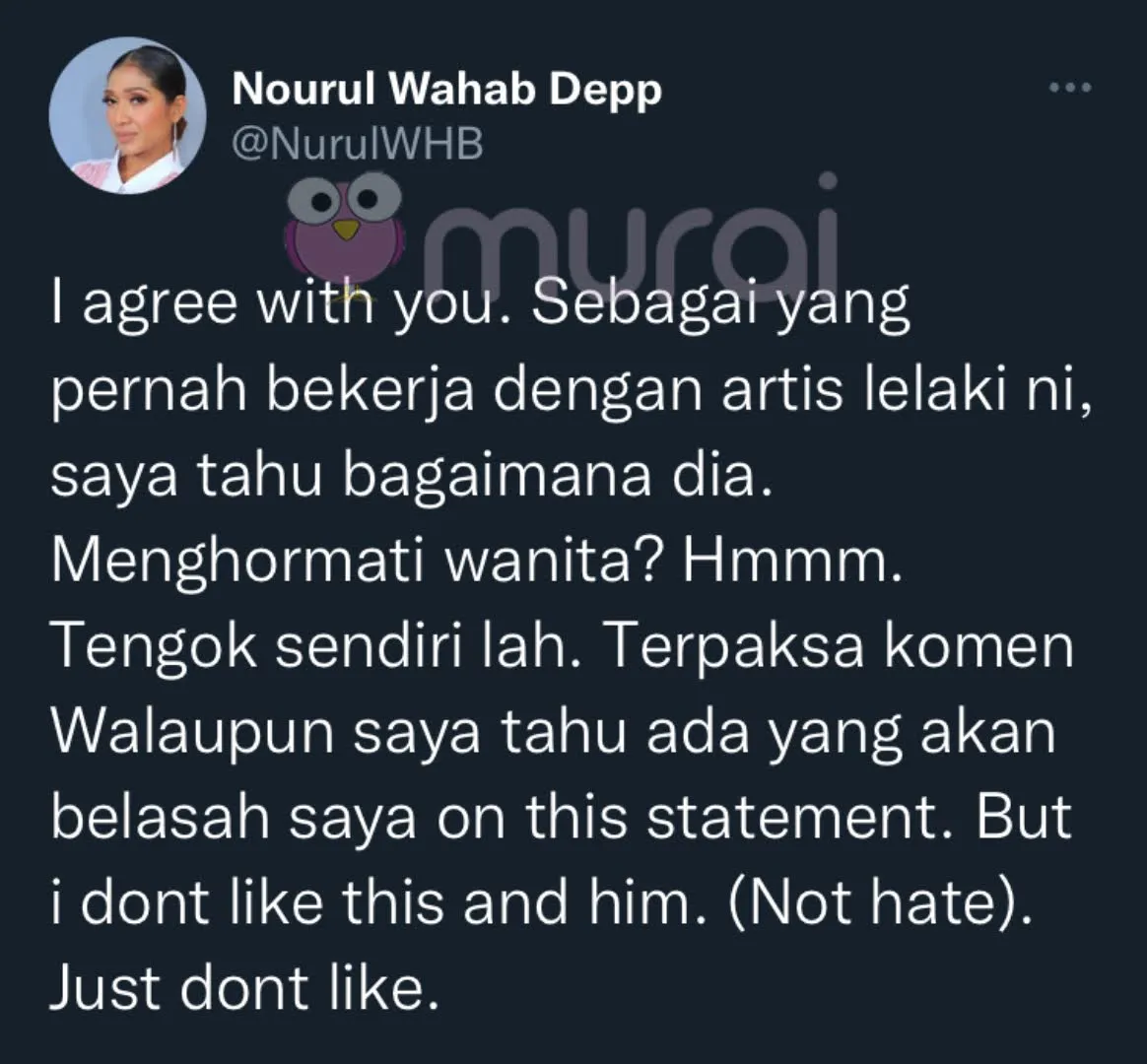
Task: Click the @NurulWHB handle
Action: click(357, 143)
